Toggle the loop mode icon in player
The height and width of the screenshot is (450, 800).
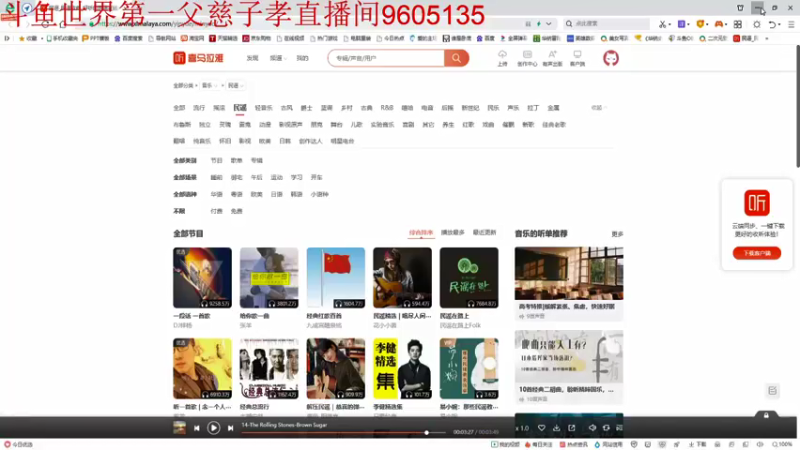[606, 428]
